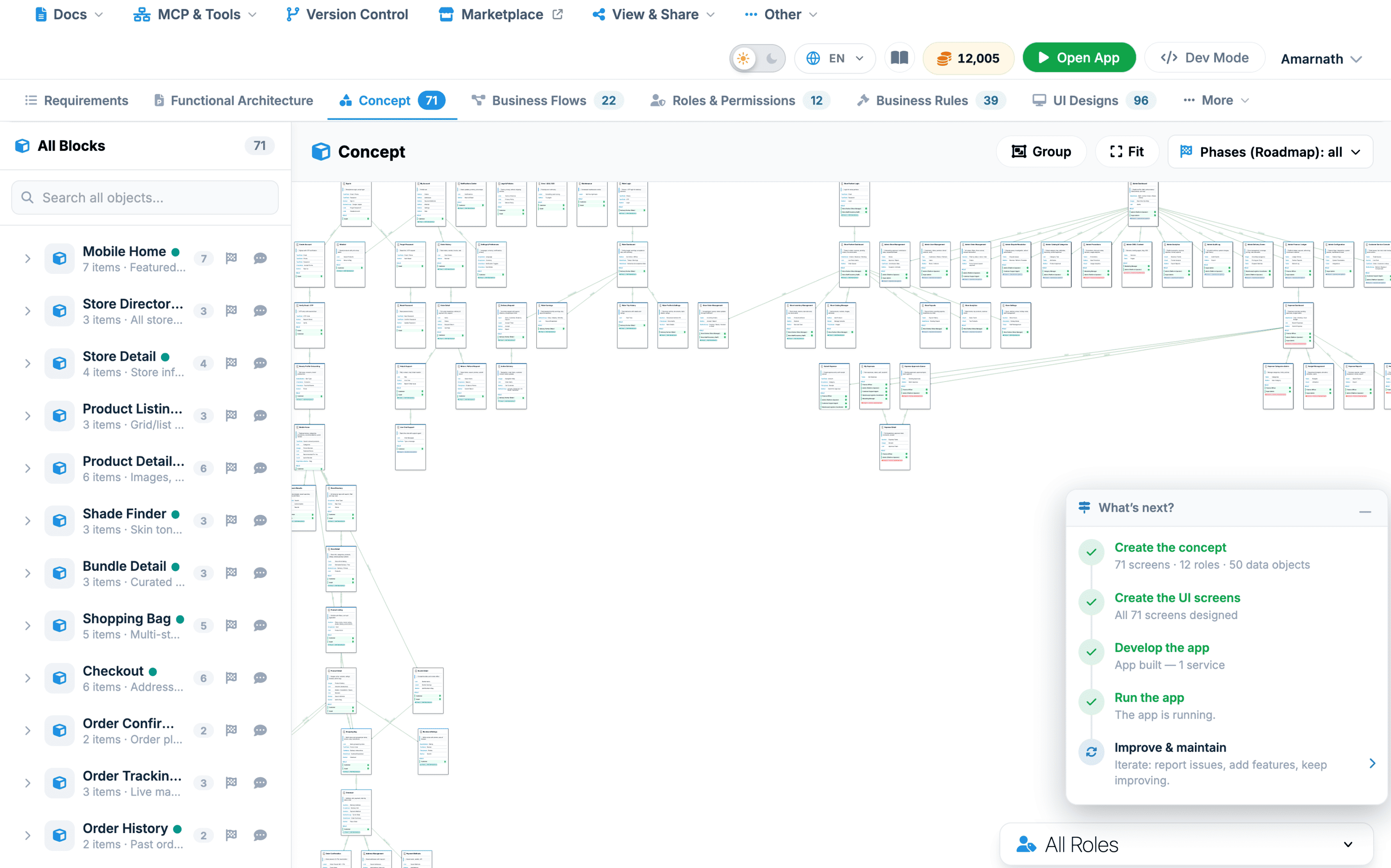Open the All Roles dropdown
The width and height of the screenshot is (1391, 868).
(1186, 844)
